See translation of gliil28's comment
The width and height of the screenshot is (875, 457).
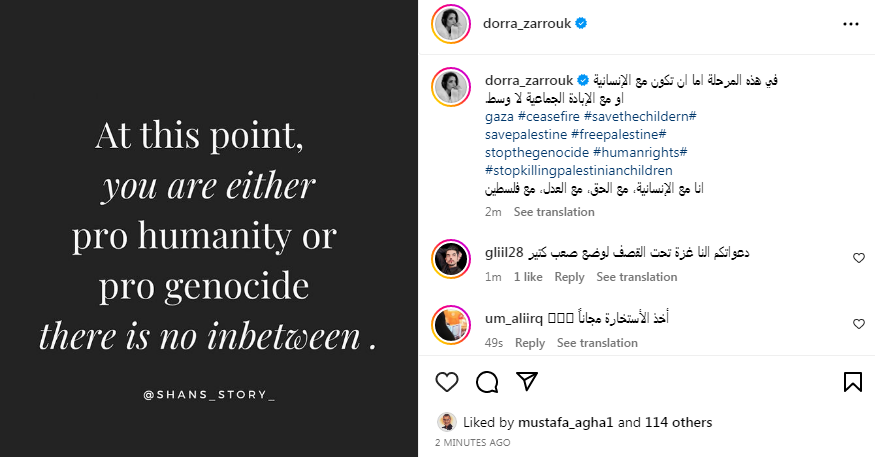pyautogui.click(x=636, y=277)
